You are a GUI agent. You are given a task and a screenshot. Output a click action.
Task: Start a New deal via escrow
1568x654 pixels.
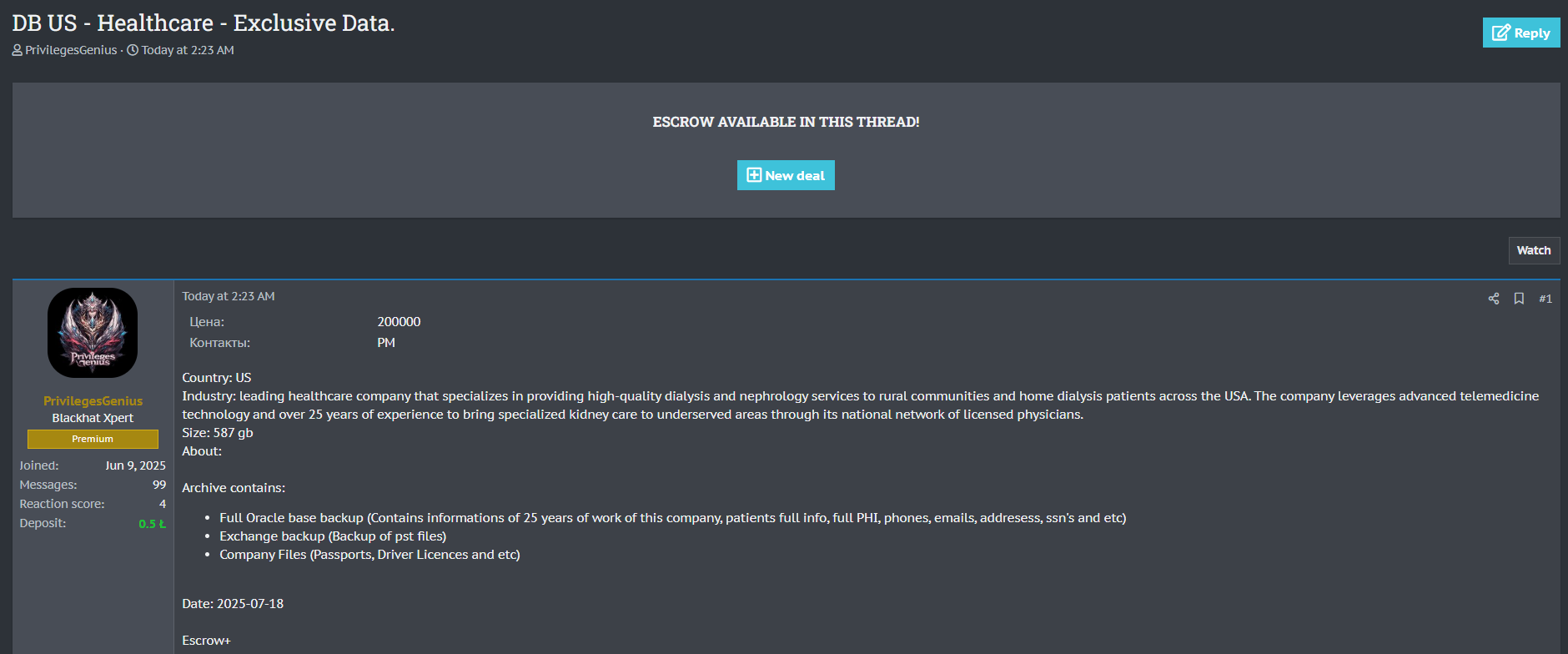[x=786, y=175]
